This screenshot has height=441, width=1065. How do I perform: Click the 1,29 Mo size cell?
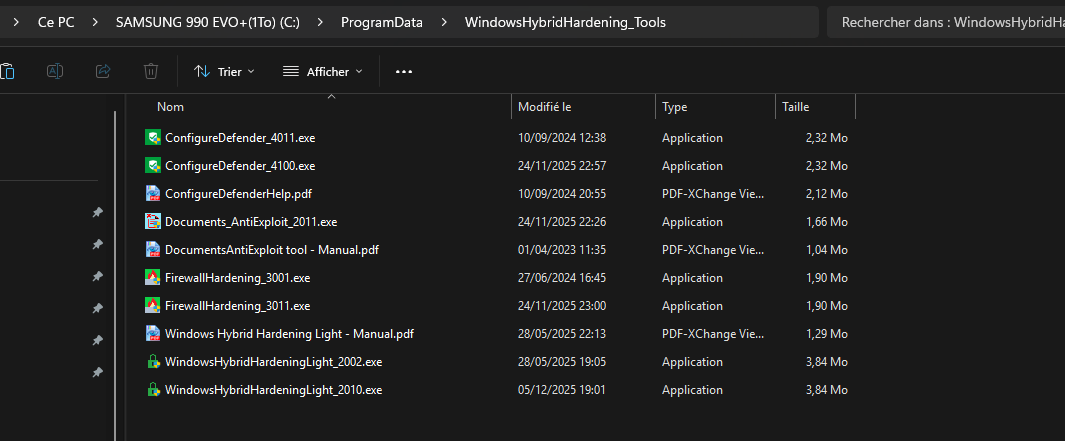pos(827,334)
